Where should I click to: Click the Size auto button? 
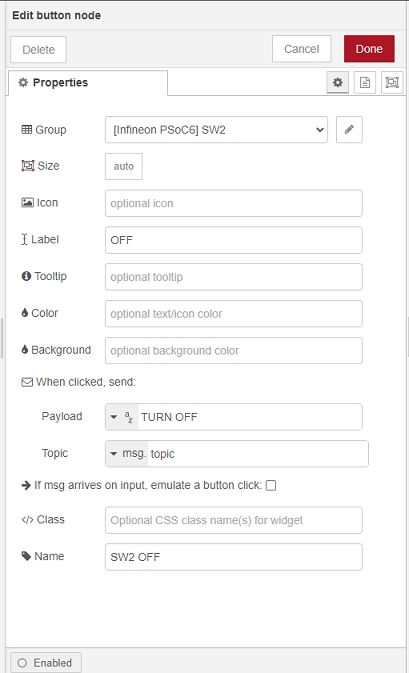click(124, 167)
